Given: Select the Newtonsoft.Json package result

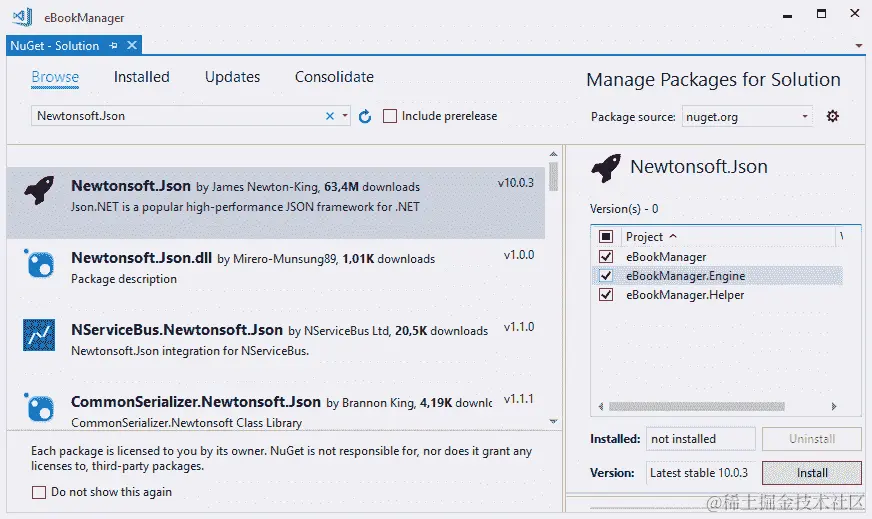Looking at the screenshot, I should pyautogui.click(x=276, y=202).
